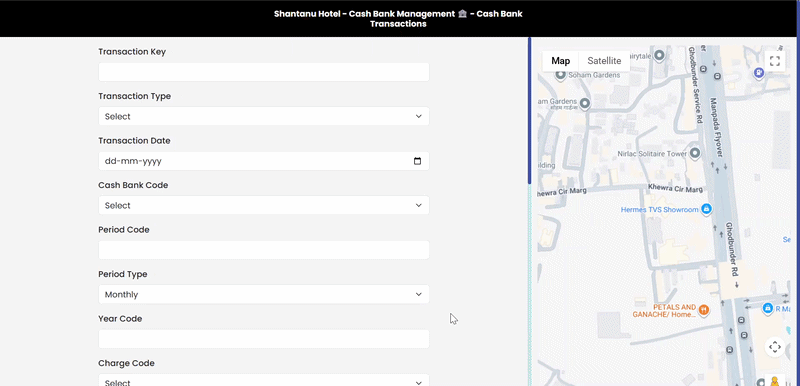
Task: Click the Hermes TVS Showroom label
Action: 659,210
